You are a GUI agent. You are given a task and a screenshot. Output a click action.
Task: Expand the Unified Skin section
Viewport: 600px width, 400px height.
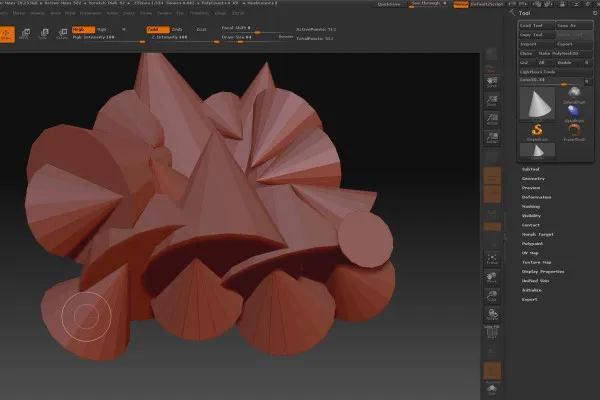[x=535, y=281]
